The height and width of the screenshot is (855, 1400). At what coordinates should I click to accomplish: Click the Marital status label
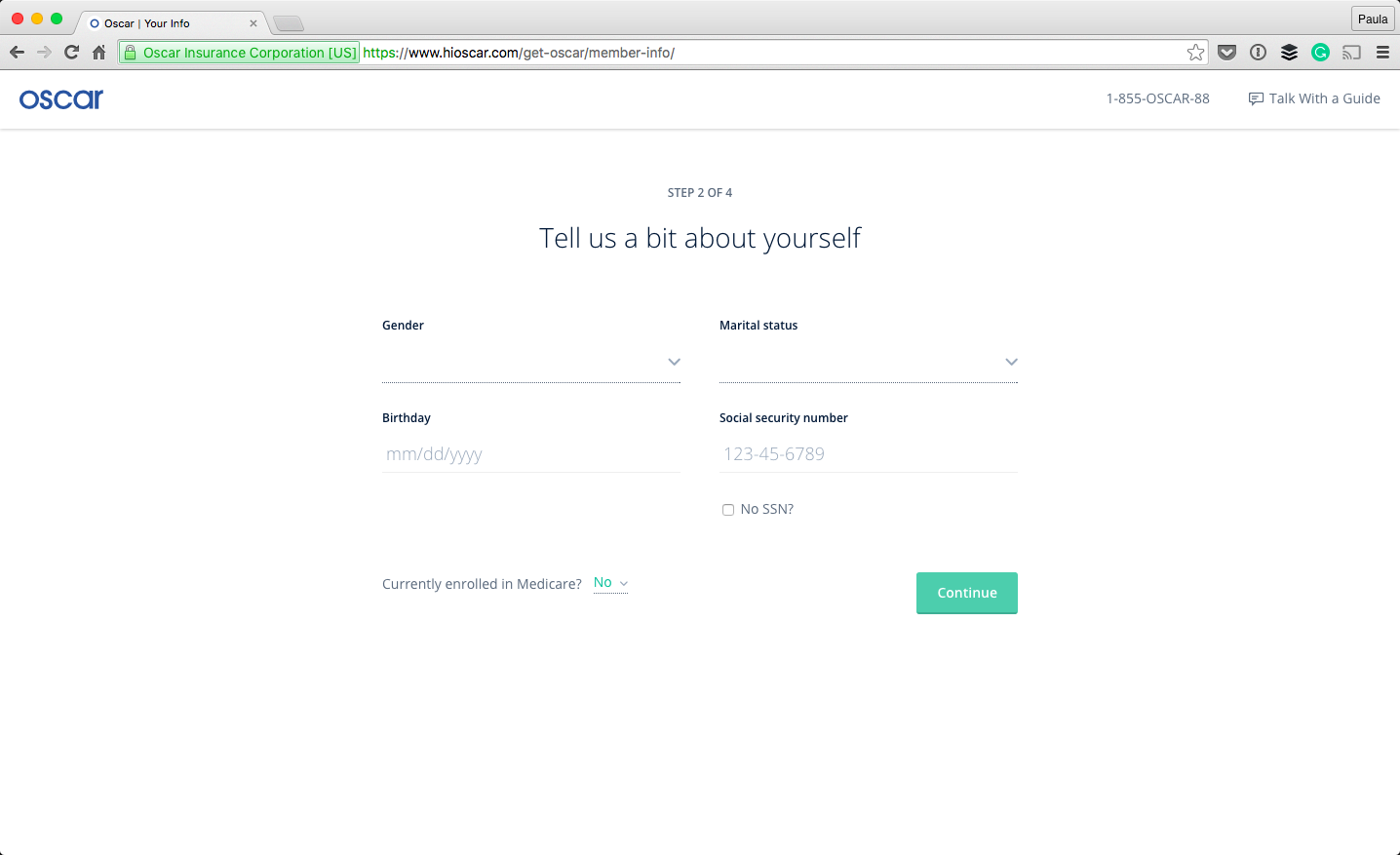pyautogui.click(x=758, y=326)
